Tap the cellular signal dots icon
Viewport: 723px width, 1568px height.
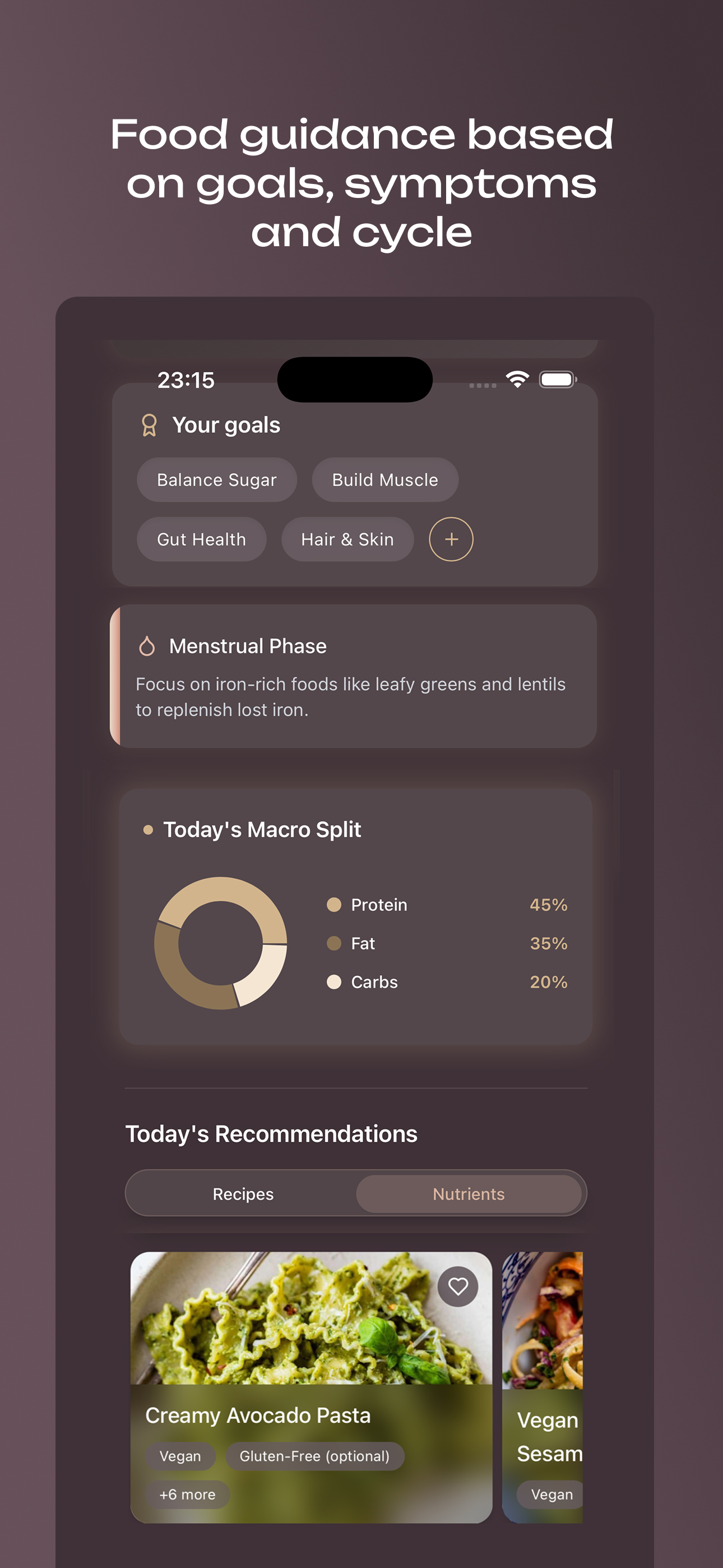pos(483,385)
